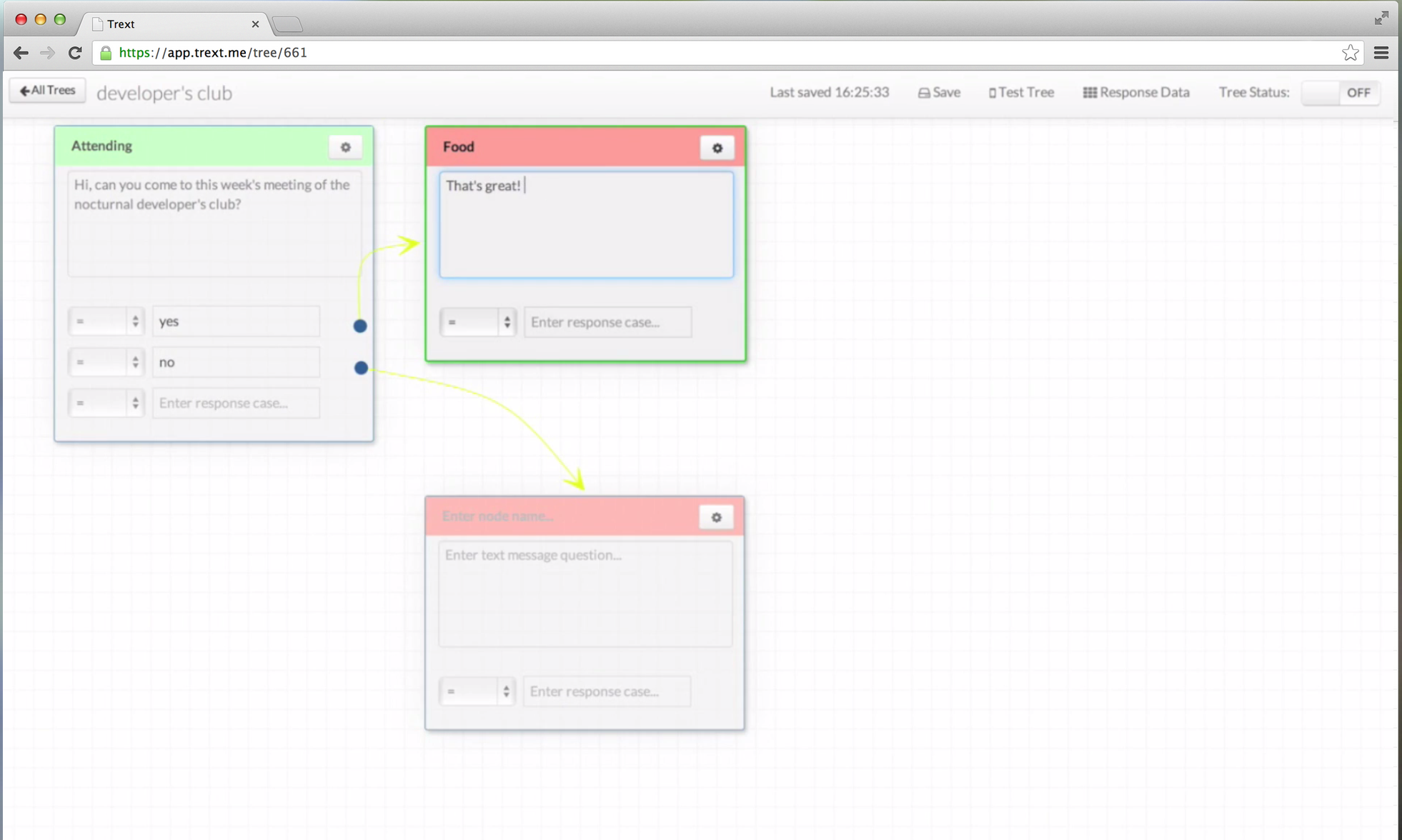Open settings gear on Attending node
The image size is (1402, 840).
pyautogui.click(x=345, y=147)
